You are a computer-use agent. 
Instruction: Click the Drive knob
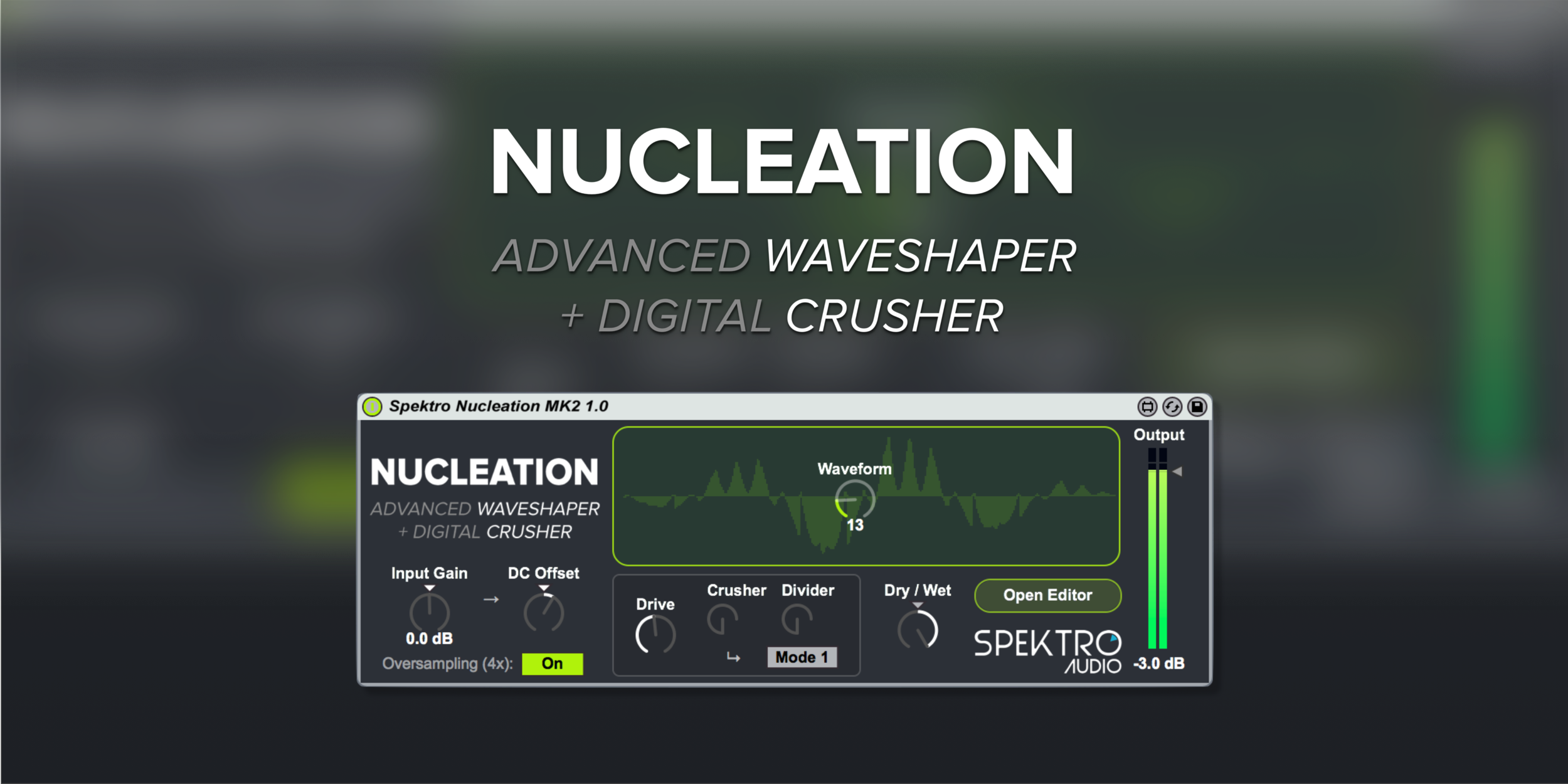pyautogui.click(x=655, y=635)
